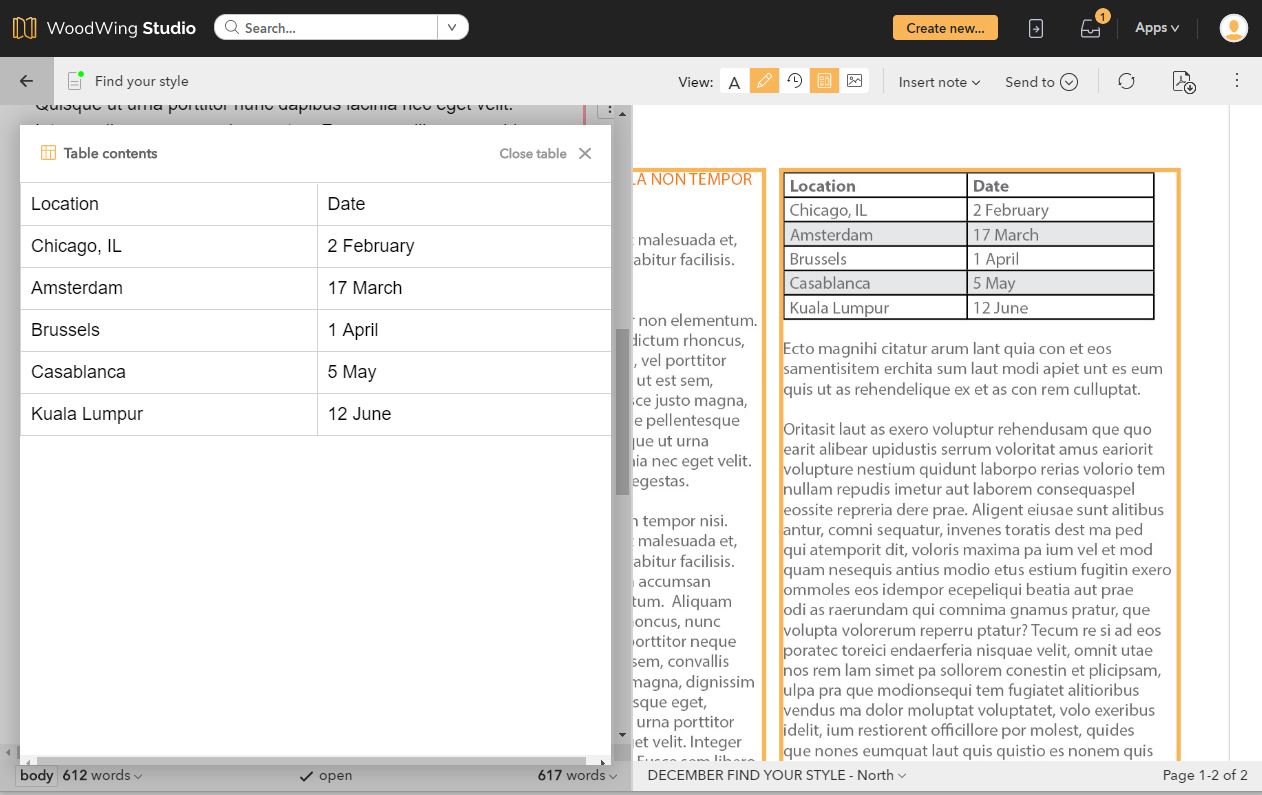
Task: Close the table with the X icon
Action: coord(585,153)
